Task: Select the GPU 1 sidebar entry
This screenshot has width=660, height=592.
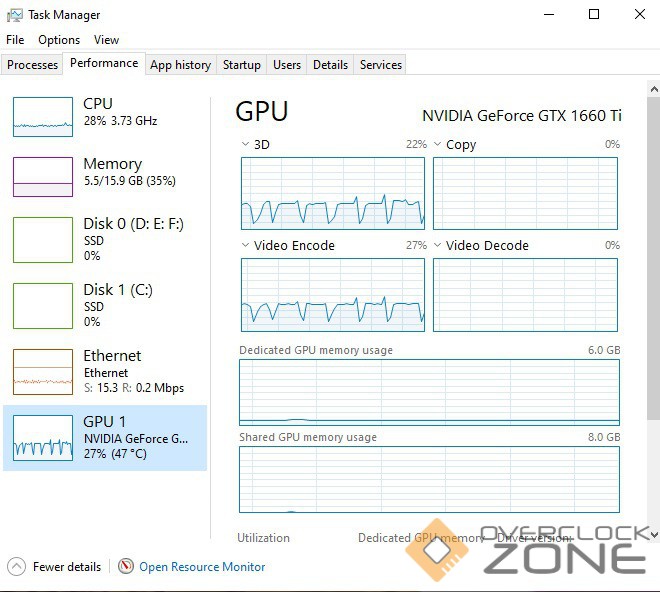Action: point(105,438)
